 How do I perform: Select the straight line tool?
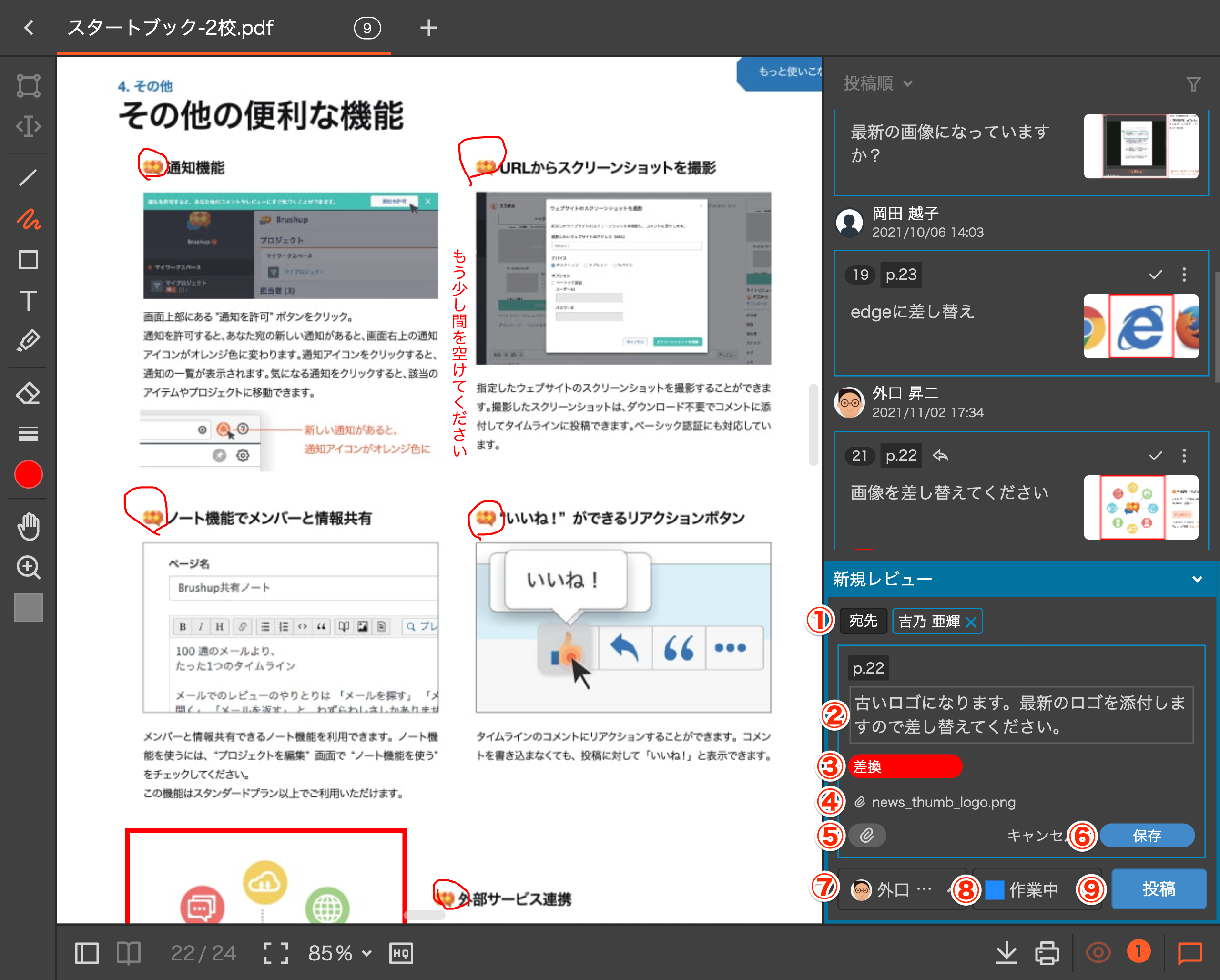(28, 178)
